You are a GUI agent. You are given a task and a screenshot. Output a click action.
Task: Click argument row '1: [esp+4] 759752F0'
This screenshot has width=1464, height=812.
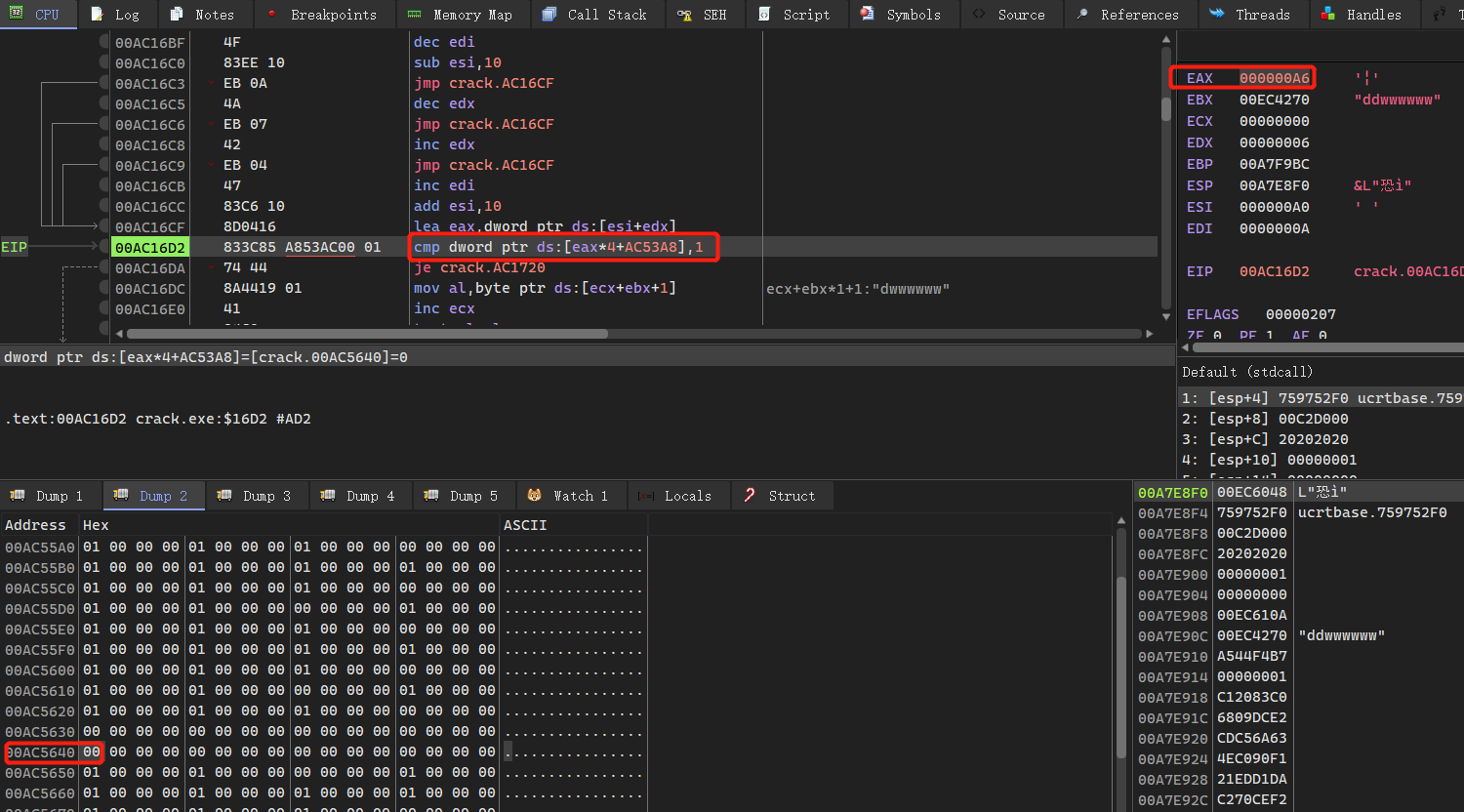click(1322, 398)
